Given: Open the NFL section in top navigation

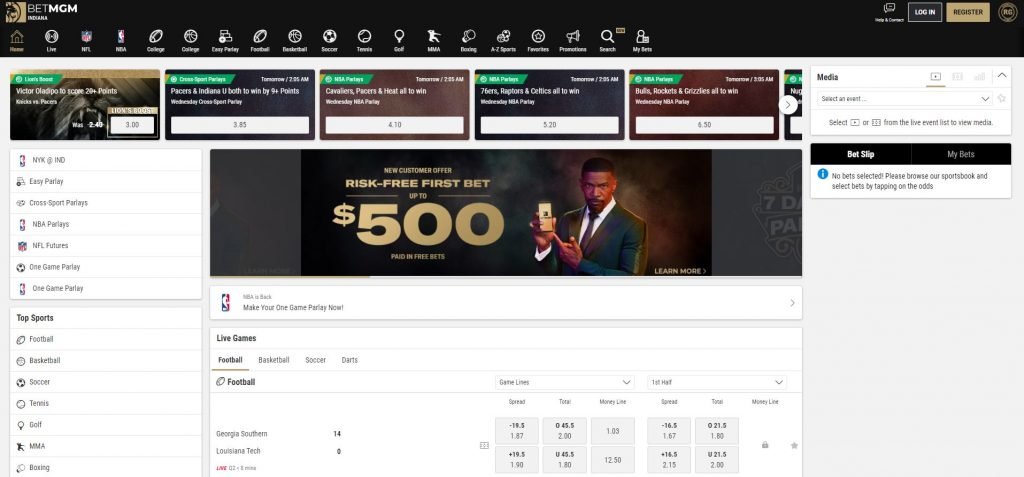Looking at the screenshot, I should [x=86, y=40].
